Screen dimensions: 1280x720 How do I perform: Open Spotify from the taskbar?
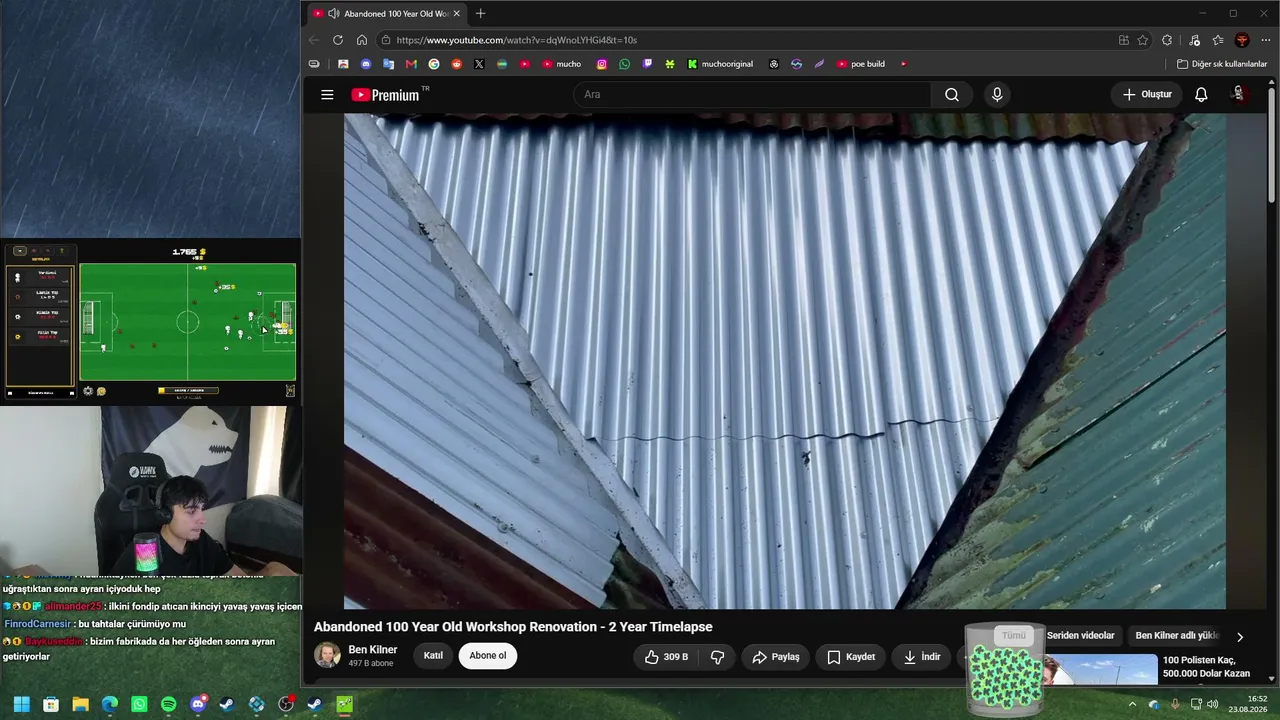(x=168, y=704)
